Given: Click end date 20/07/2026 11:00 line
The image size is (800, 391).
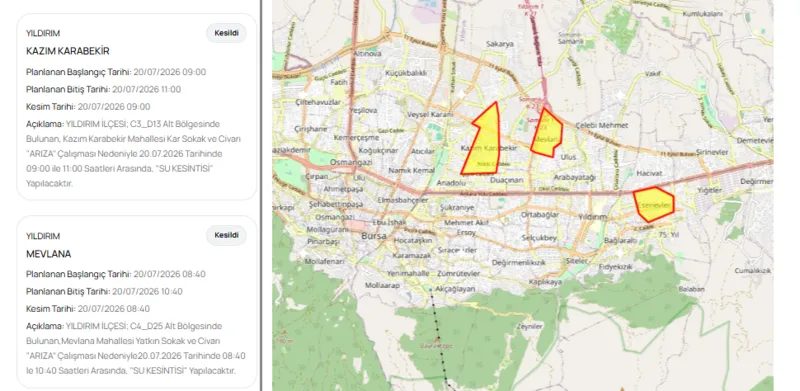Looking at the screenshot, I should (104, 89).
